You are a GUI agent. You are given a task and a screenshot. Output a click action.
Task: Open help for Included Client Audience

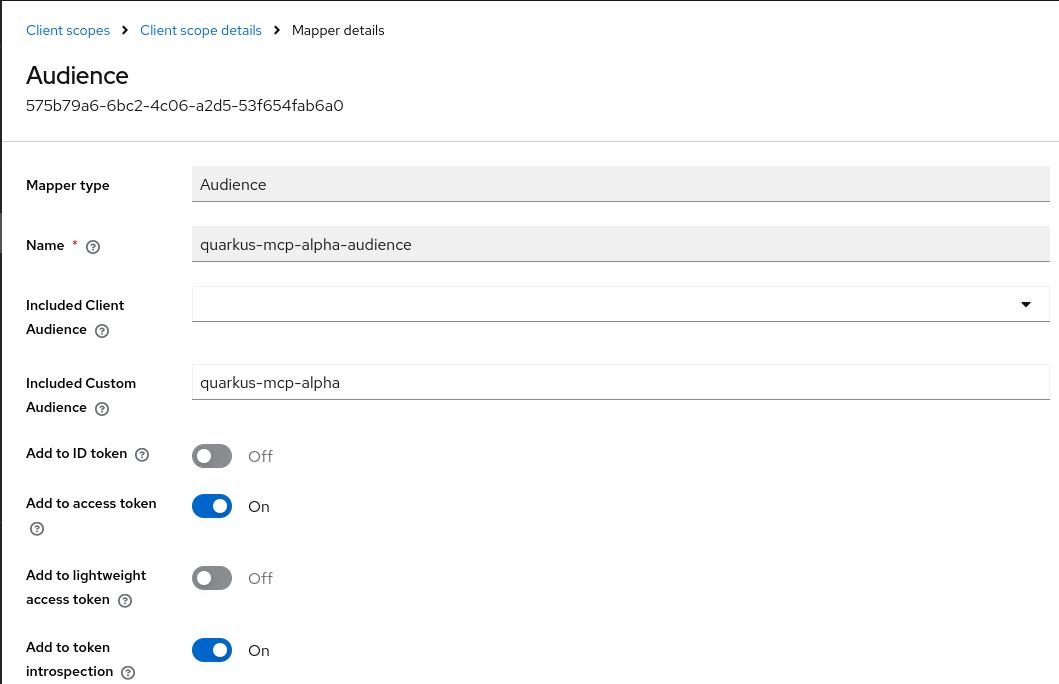point(101,330)
